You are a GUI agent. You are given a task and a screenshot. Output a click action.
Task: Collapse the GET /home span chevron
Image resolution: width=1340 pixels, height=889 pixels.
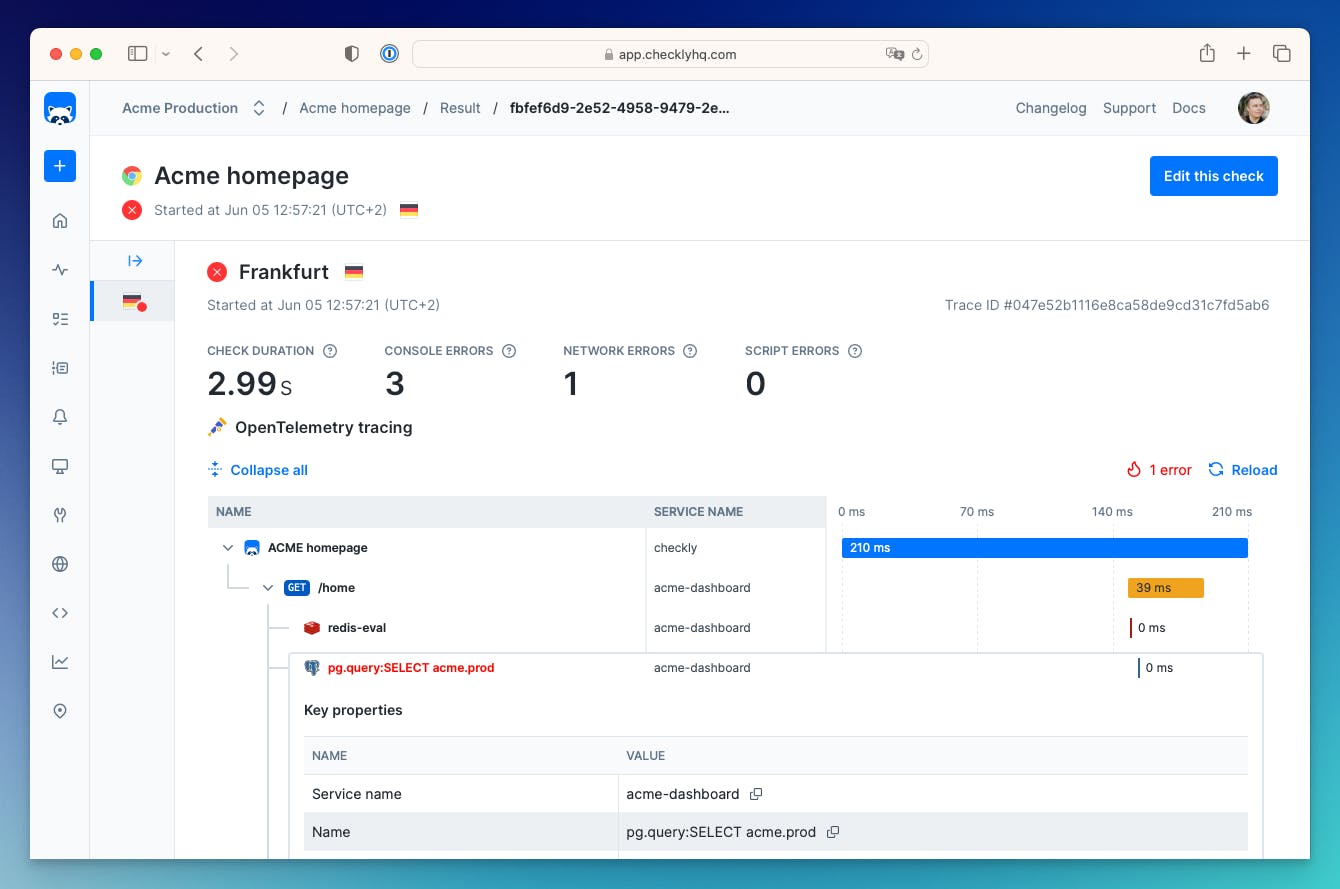pyautogui.click(x=268, y=588)
